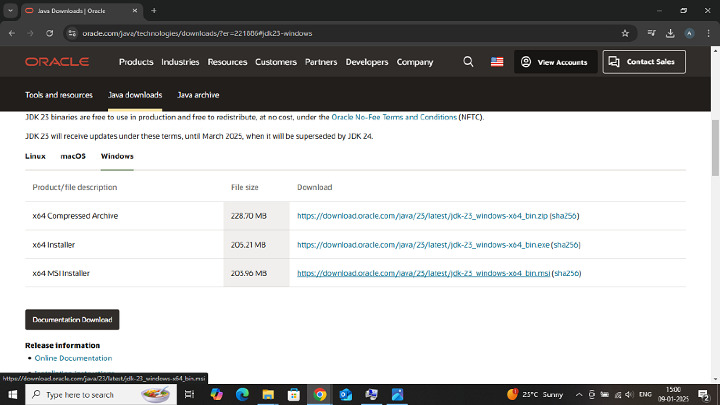720x405 pixels.
Task: Open Outlook from the taskbar
Action: click(x=346, y=394)
